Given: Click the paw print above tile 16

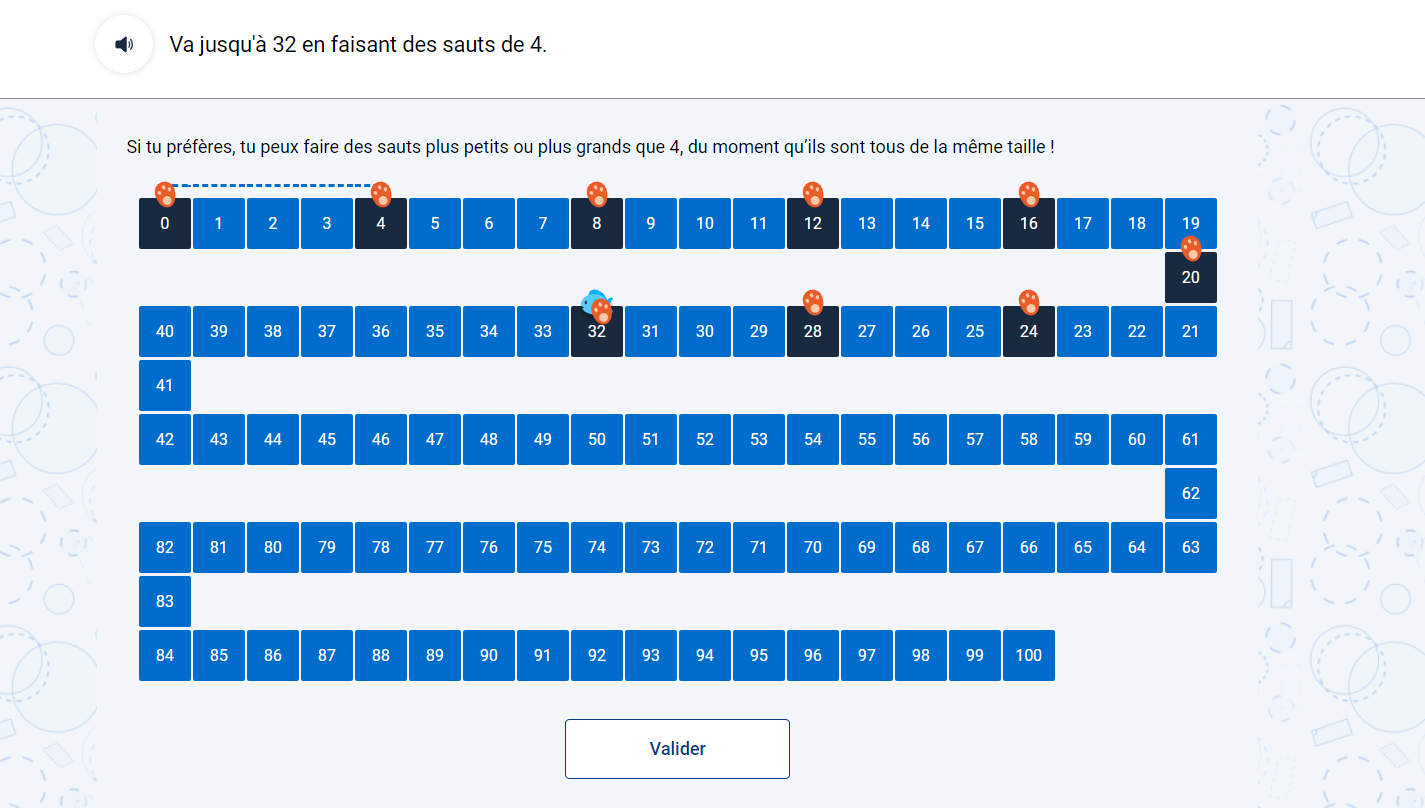Looking at the screenshot, I should (1029, 193).
